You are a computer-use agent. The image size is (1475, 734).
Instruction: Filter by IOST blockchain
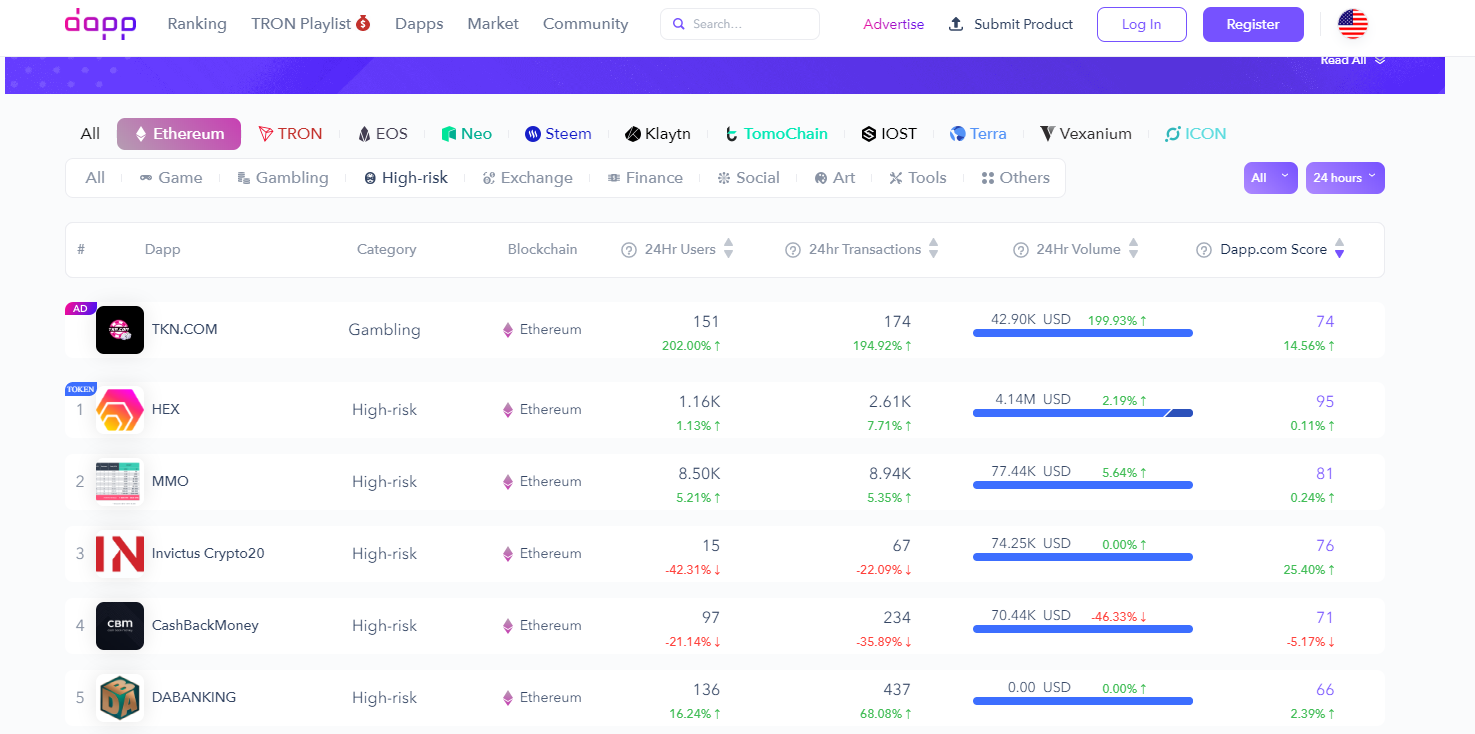889,134
